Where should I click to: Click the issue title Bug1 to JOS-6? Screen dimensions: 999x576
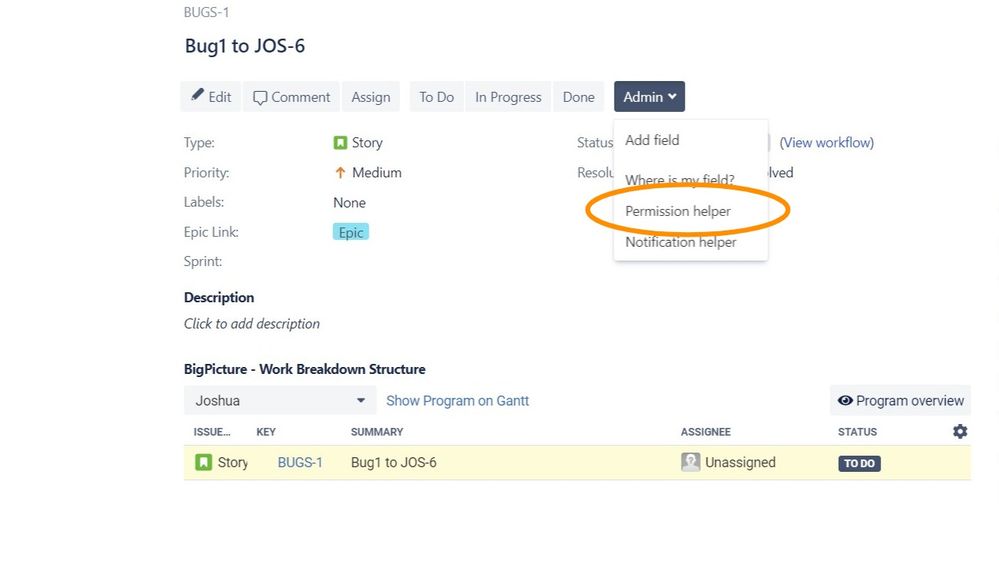(245, 46)
